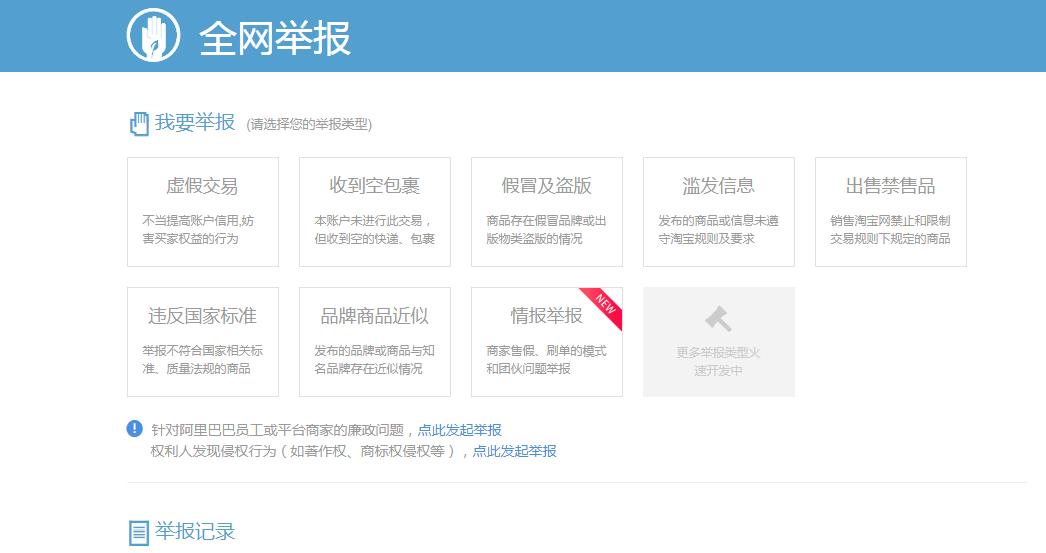Click the hand icon beside 我要举报
Screen dimensions: 1046x553
click(x=139, y=123)
